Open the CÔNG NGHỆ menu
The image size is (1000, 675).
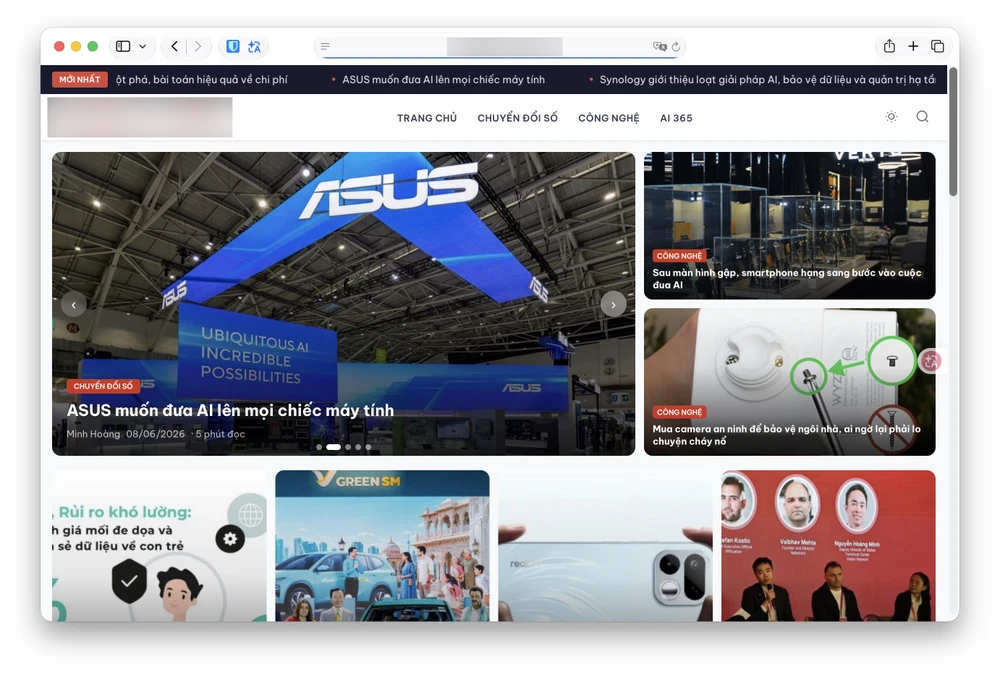click(608, 118)
